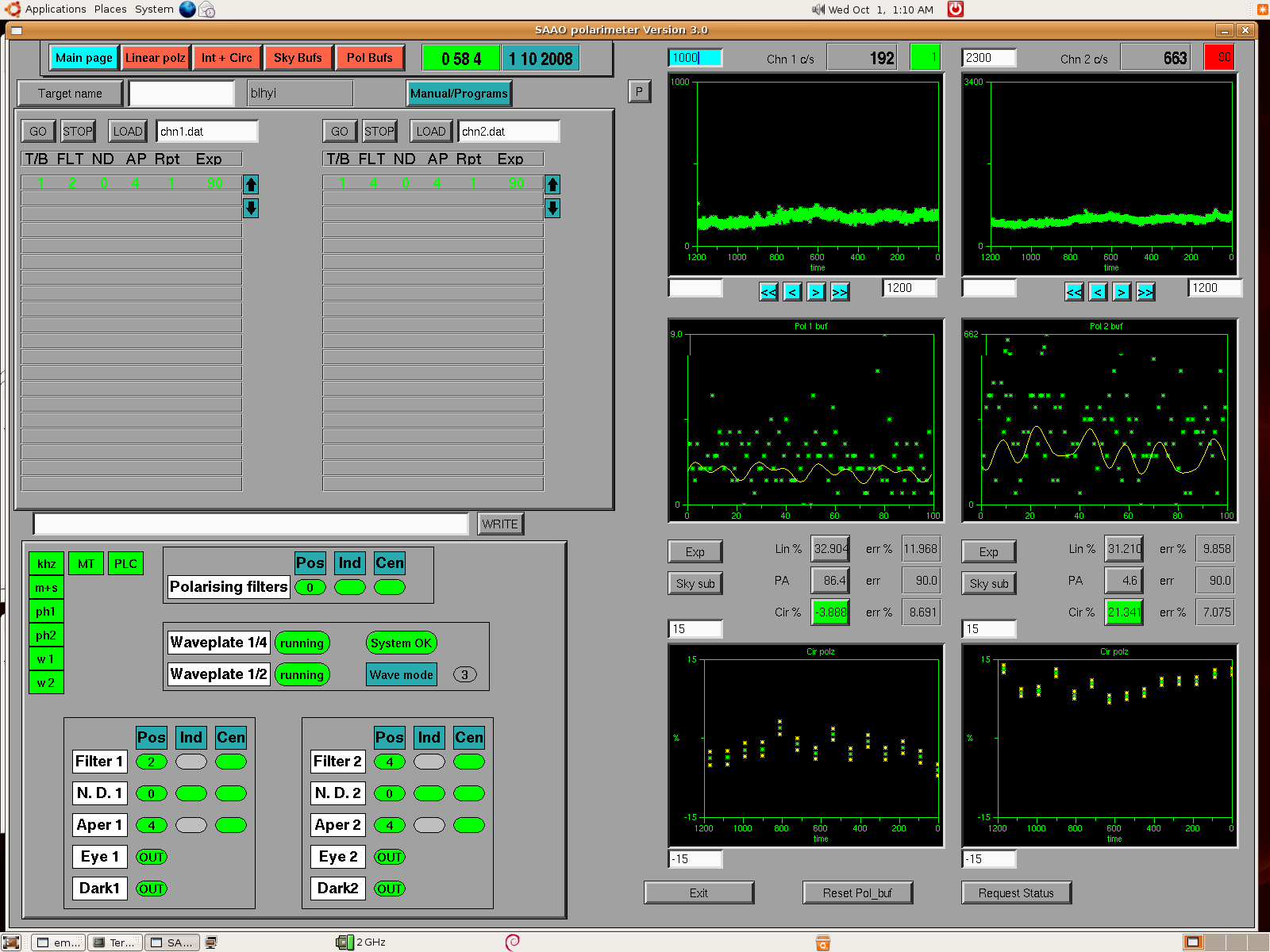Click the Request Status button
The height and width of the screenshot is (952, 1270).
[x=1016, y=893]
